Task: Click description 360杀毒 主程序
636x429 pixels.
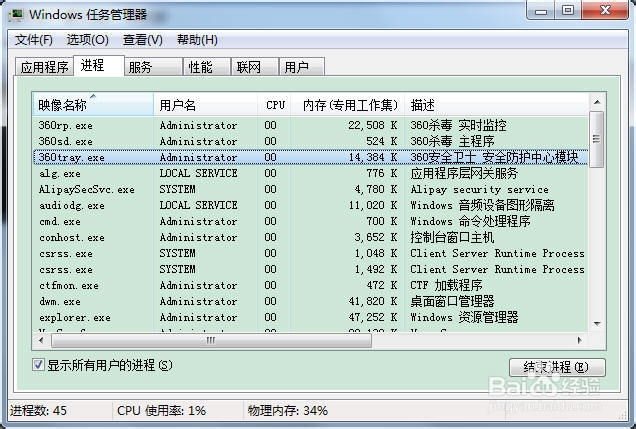Action: point(452,141)
